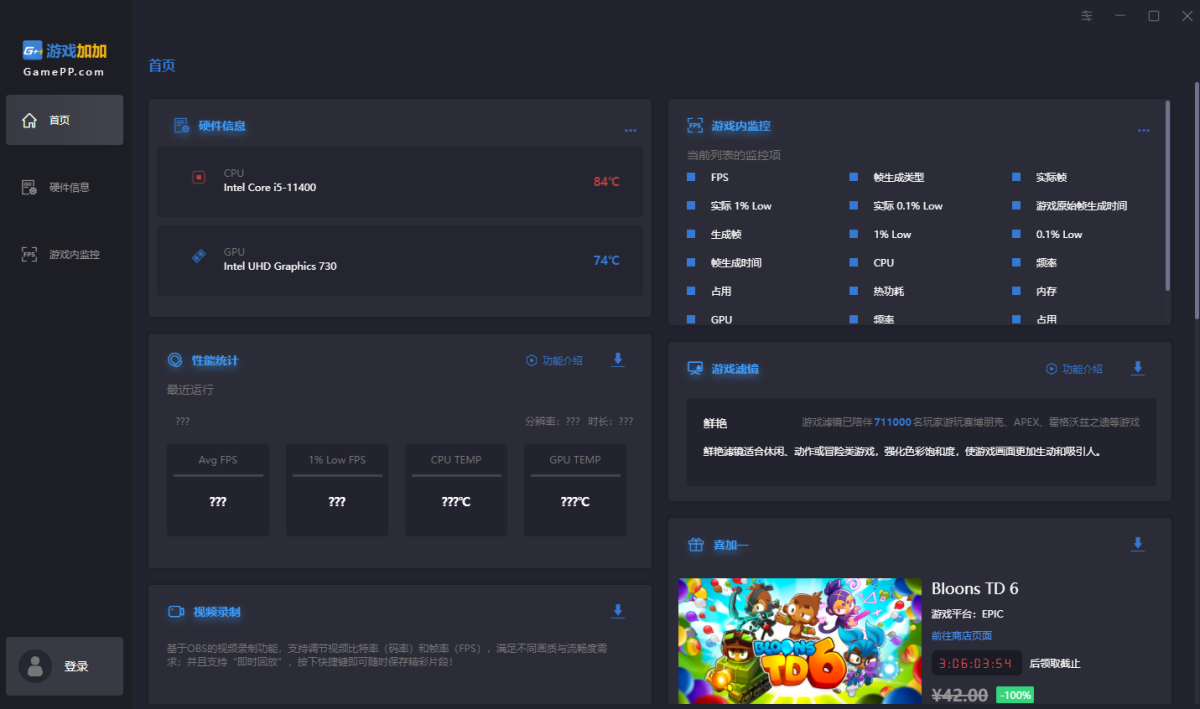Click the GamePP logo in sidebar
Viewport: 1200px width, 709px height.
(x=65, y=59)
